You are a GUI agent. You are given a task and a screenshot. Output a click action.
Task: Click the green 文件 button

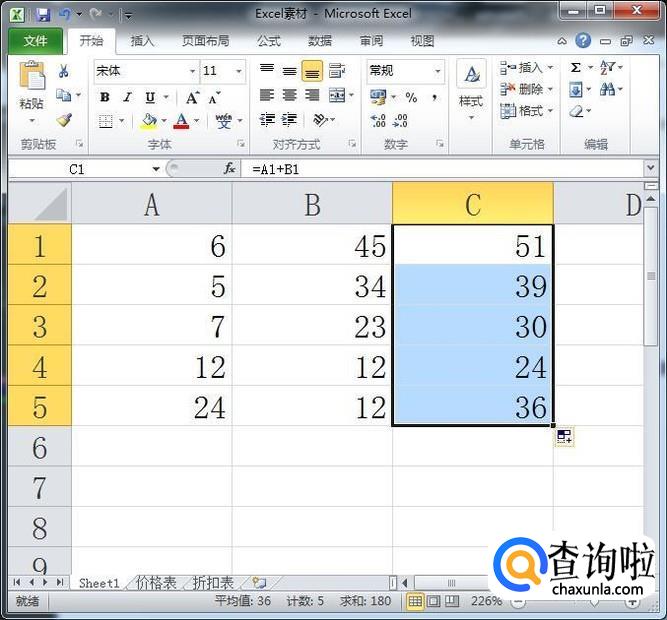[x=35, y=41]
